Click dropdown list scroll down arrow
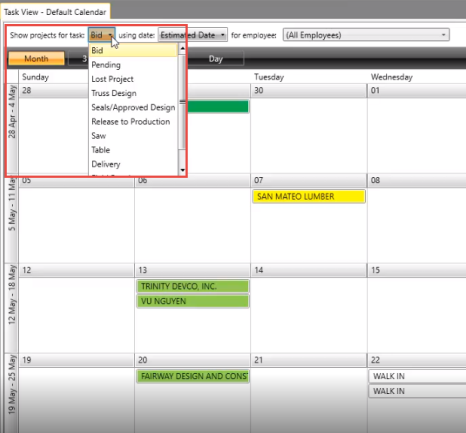Screen dimensions: 466x433 [x=182, y=170]
